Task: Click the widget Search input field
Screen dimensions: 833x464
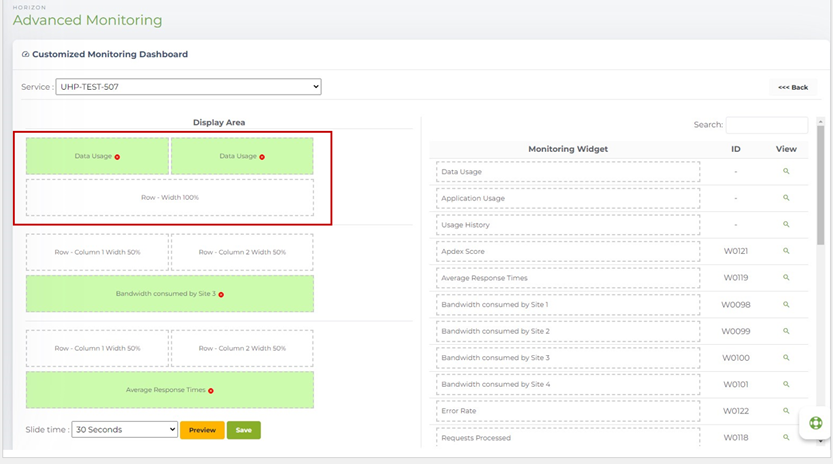Action: [x=766, y=125]
